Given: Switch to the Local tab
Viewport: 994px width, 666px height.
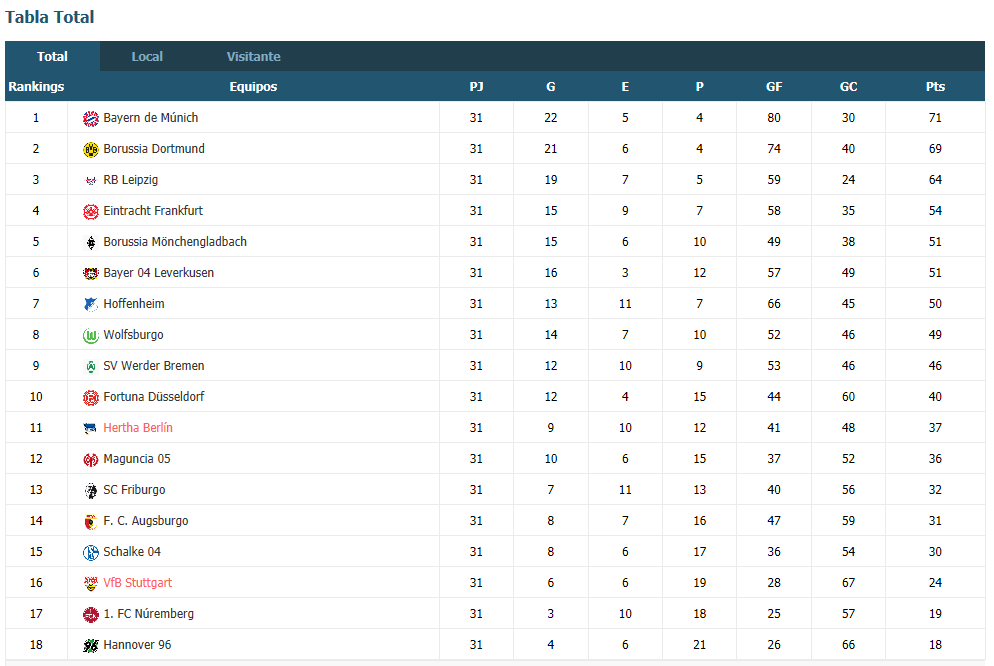Looking at the screenshot, I should tap(147, 56).
